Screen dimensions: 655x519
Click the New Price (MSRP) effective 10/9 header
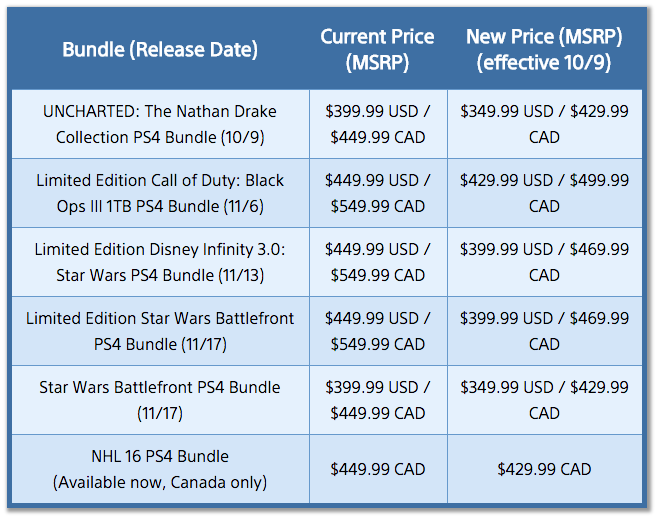544,49
